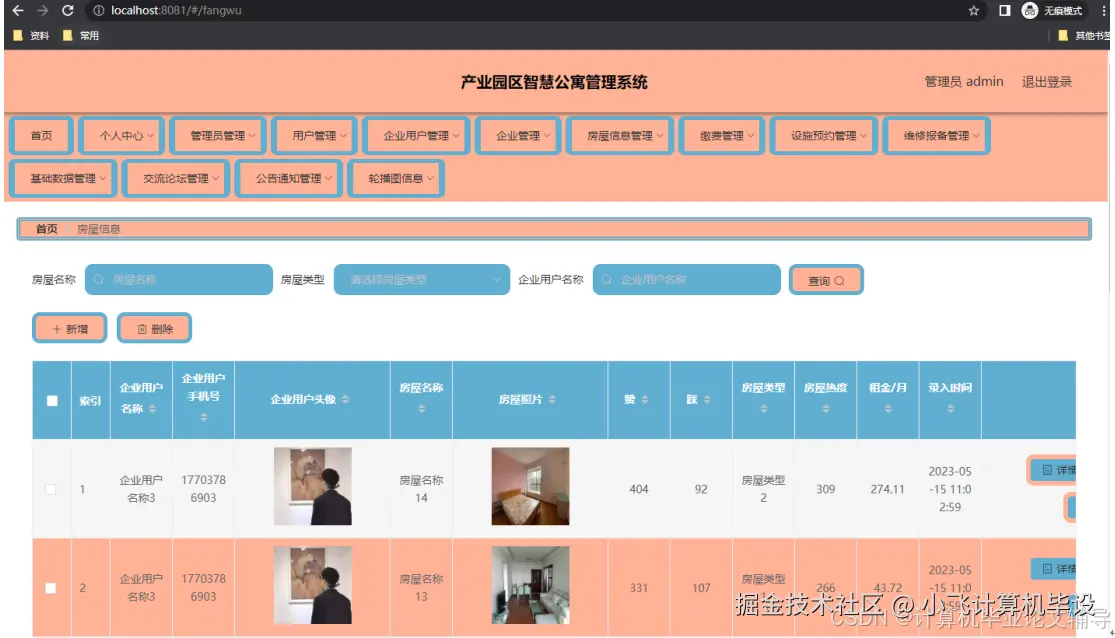
Task: Sort by 企业用户手机号 column sort icon
Action: (203, 418)
